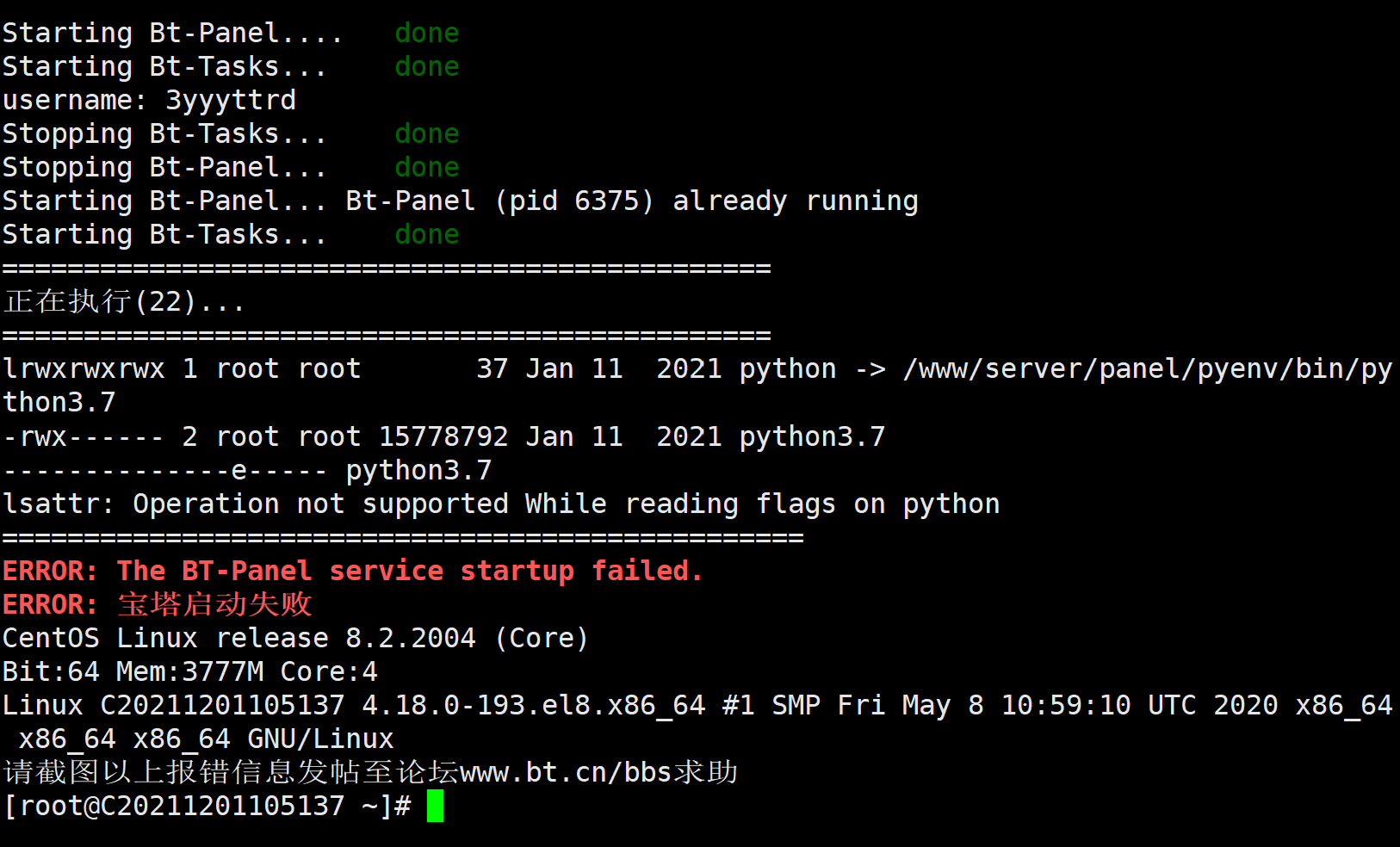Click the 'lsattr: Operation not supported' line

coord(501,504)
